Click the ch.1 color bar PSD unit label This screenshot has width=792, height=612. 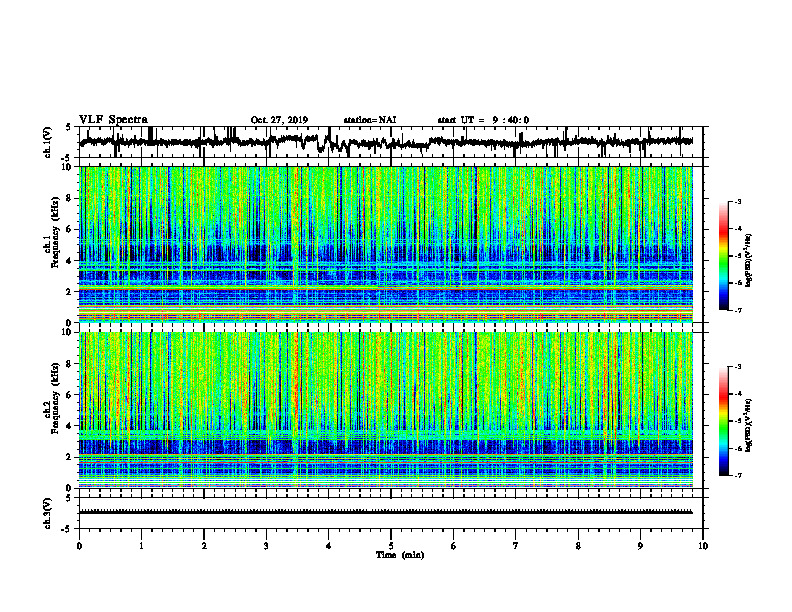click(x=749, y=261)
